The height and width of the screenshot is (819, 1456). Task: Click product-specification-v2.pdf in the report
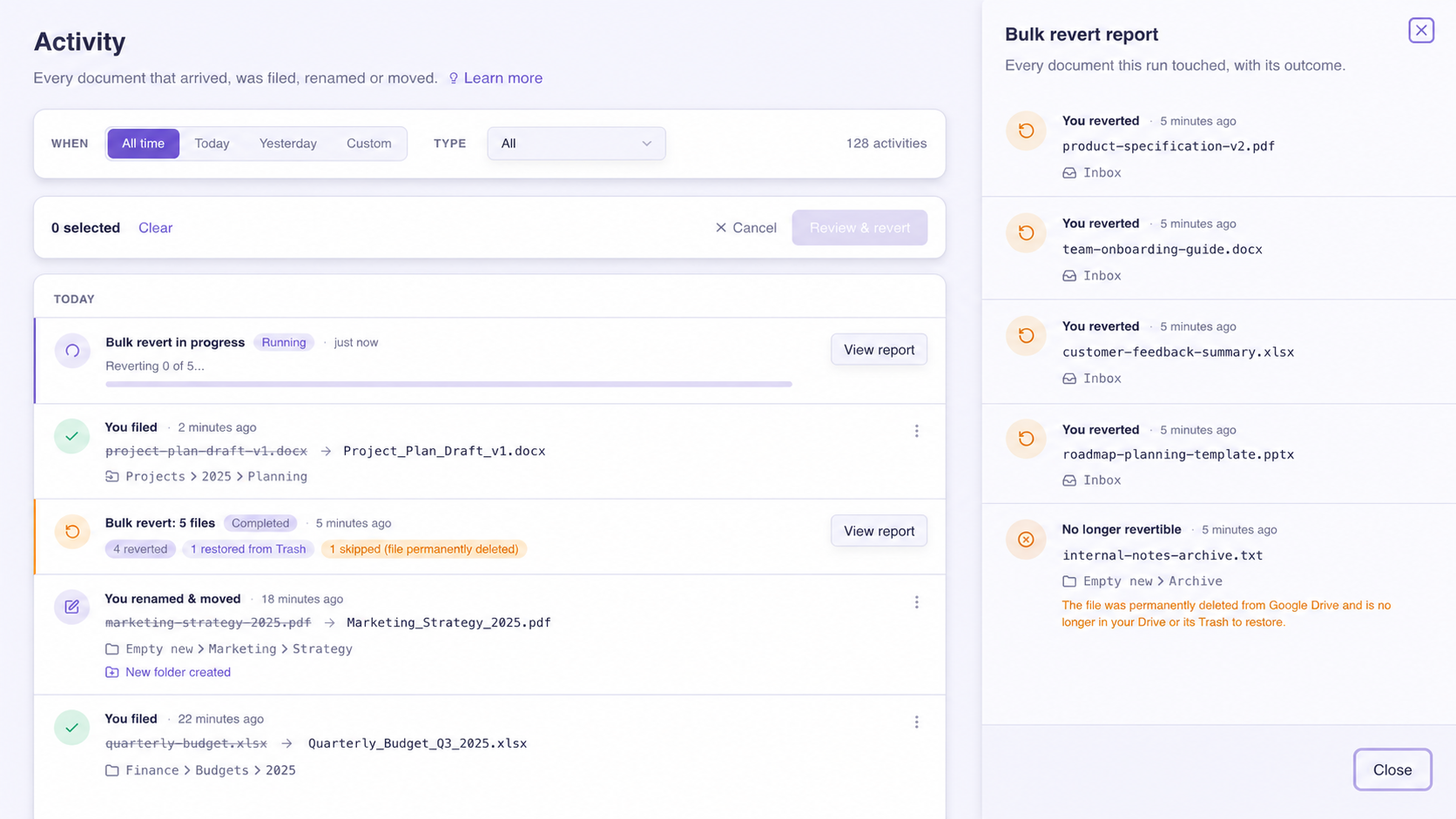point(1169,146)
